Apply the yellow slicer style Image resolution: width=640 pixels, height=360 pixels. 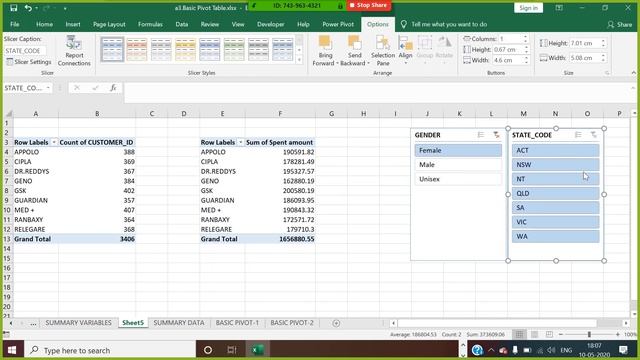[185, 49]
